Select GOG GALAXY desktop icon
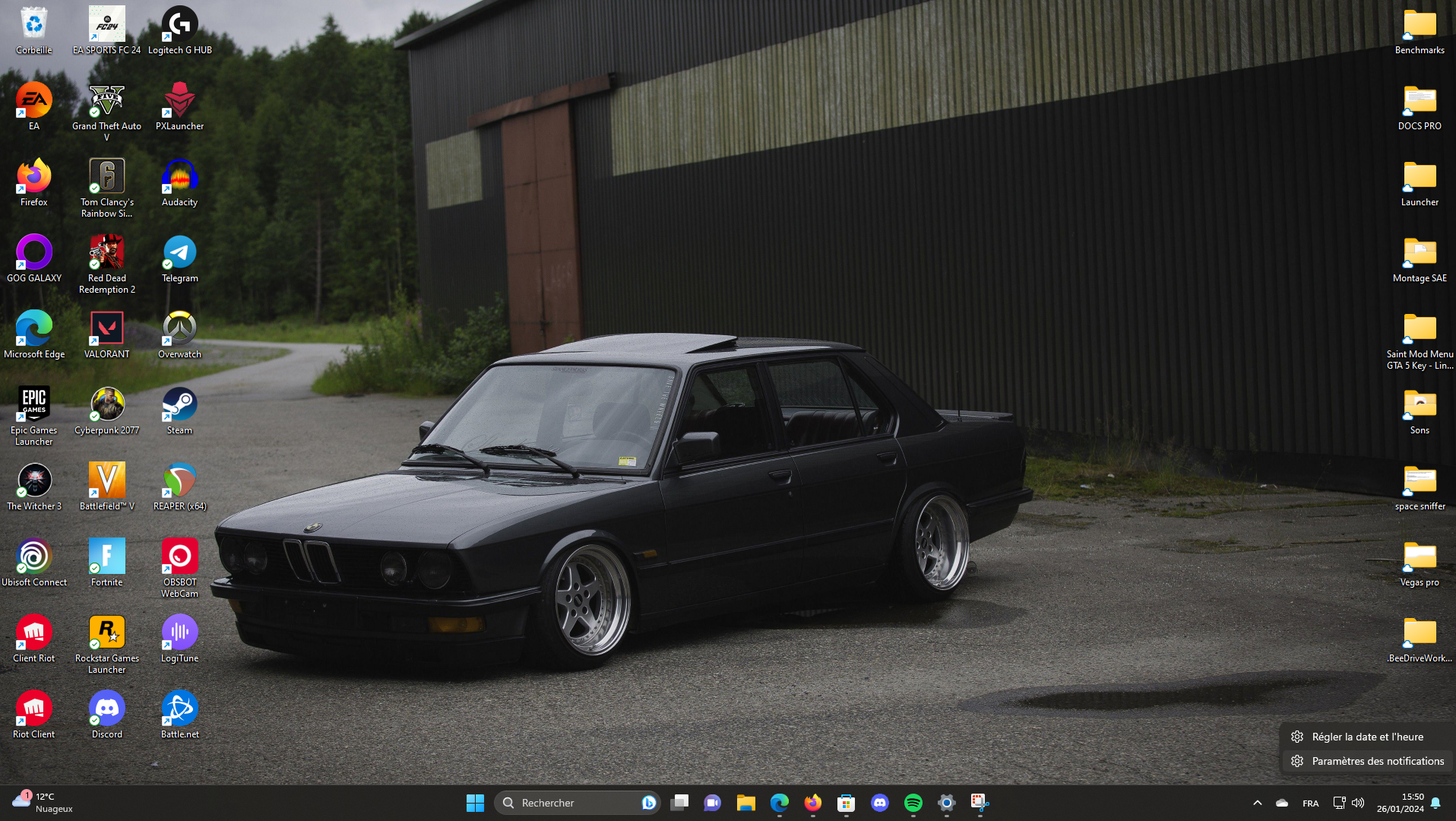Image resolution: width=1456 pixels, height=821 pixels. (34, 258)
